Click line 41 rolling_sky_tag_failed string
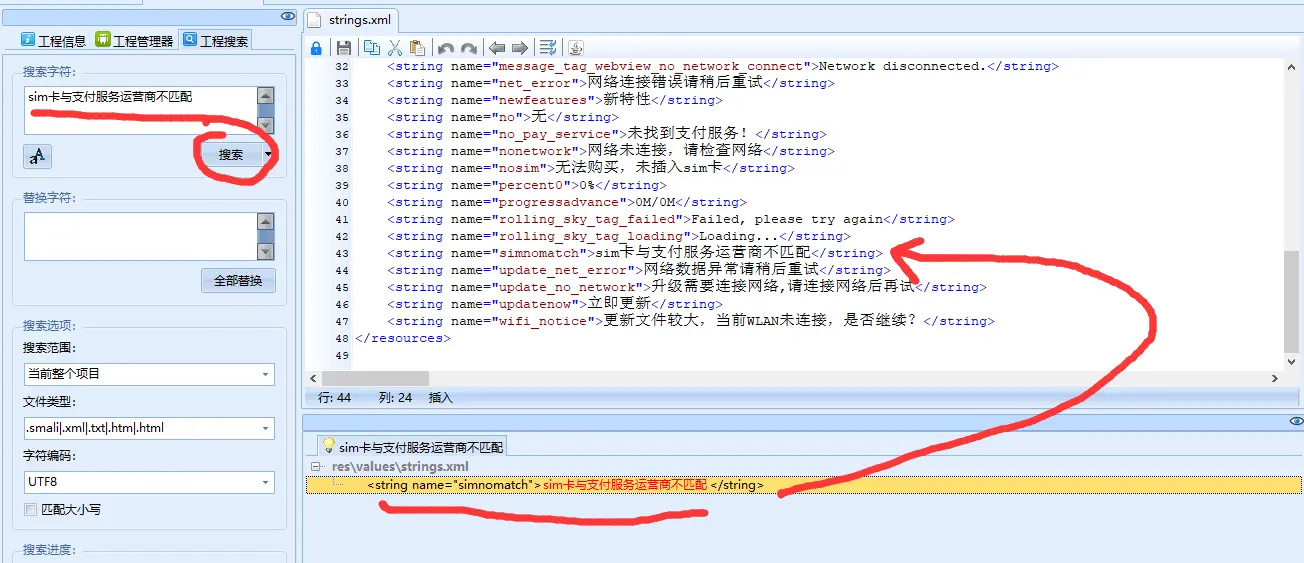The height and width of the screenshot is (563, 1304). point(671,219)
